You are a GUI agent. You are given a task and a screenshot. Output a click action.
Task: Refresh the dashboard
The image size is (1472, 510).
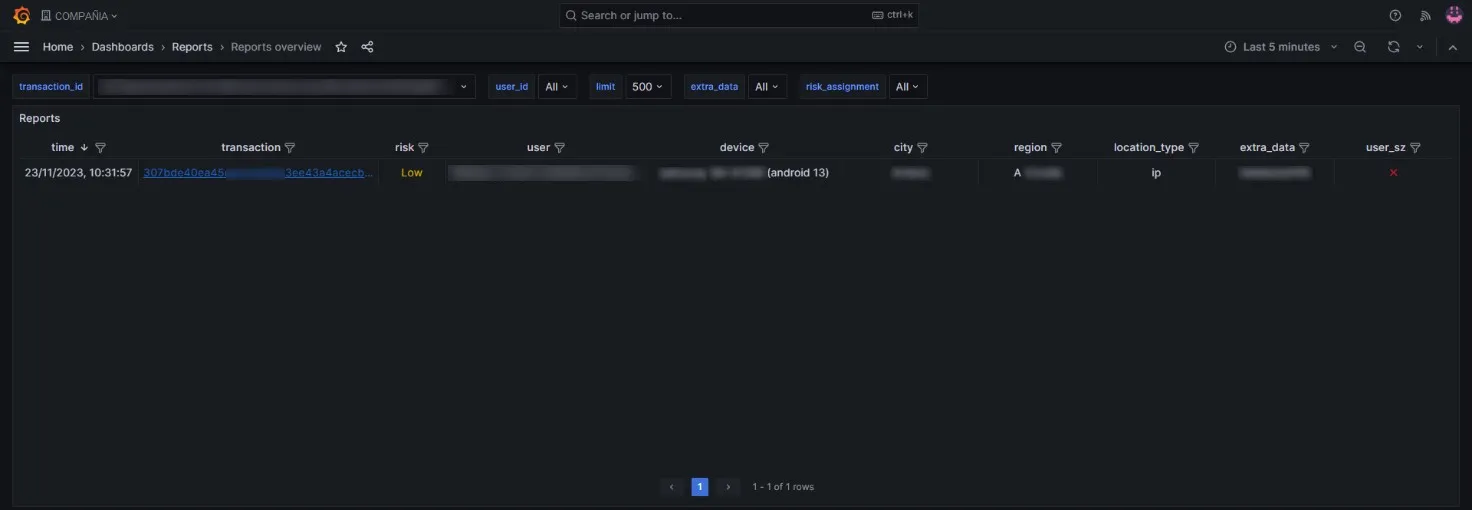click(x=1393, y=47)
